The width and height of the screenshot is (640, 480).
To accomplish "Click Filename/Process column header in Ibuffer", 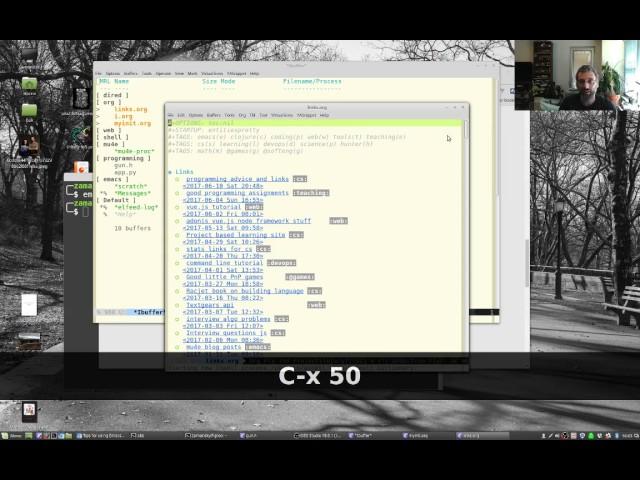I will coord(312,81).
